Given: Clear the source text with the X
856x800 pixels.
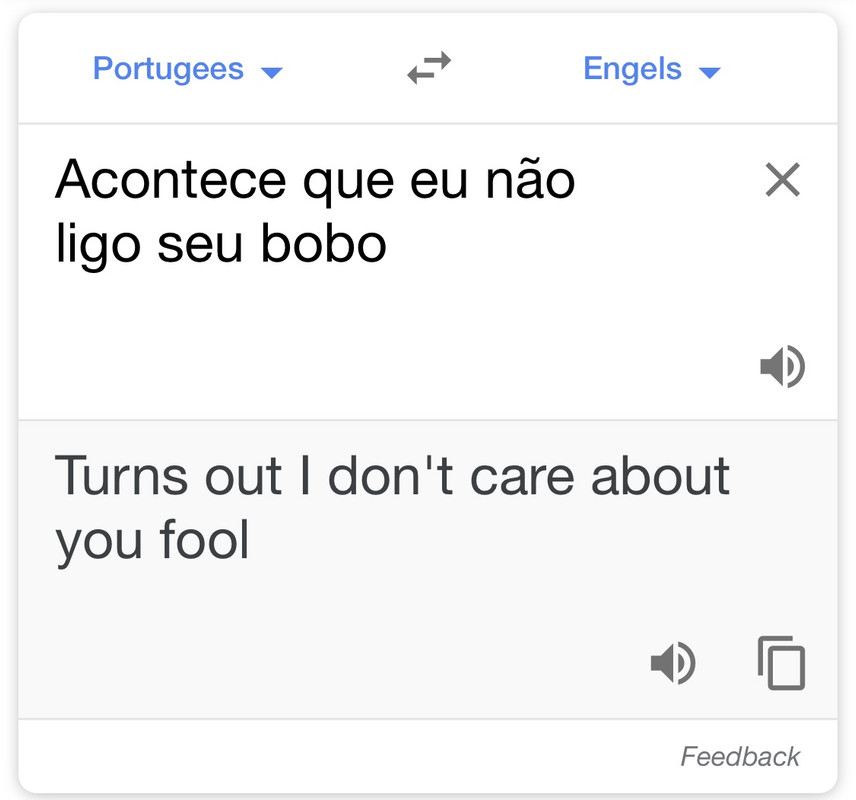Looking at the screenshot, I should point(782,180).
